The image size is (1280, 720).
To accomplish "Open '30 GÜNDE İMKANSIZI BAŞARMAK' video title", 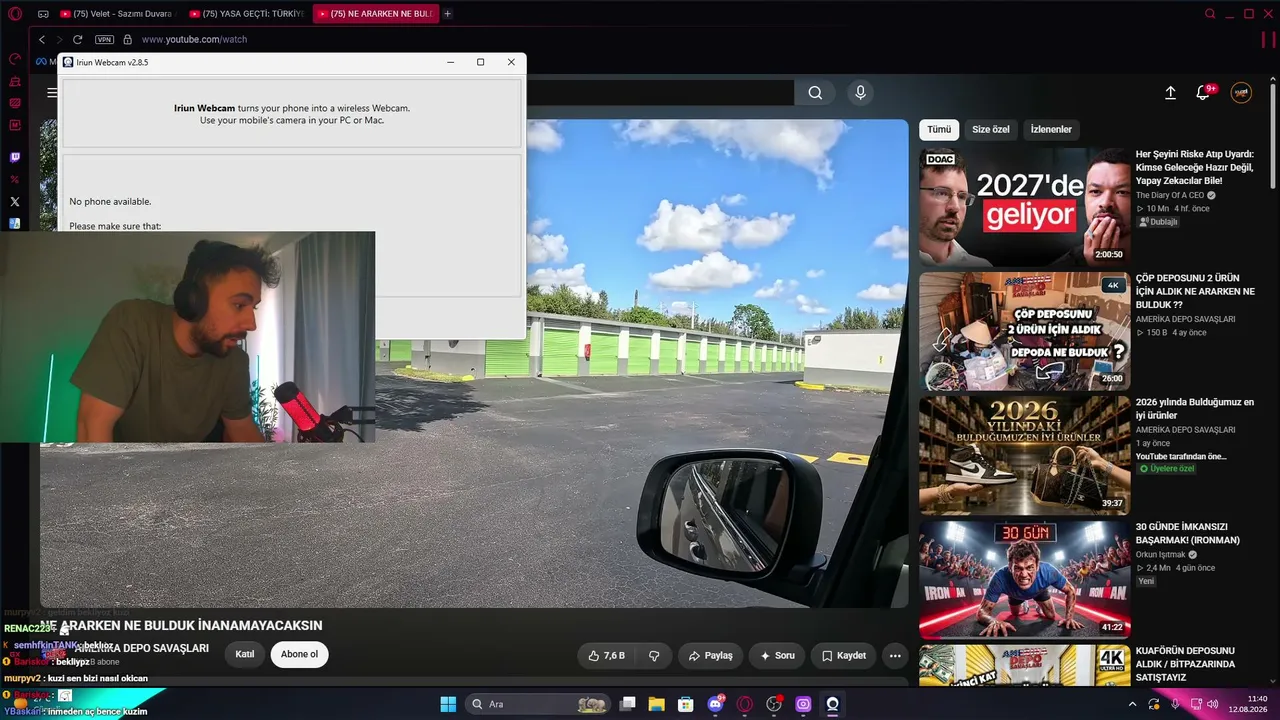I will tap(1188, 533).
